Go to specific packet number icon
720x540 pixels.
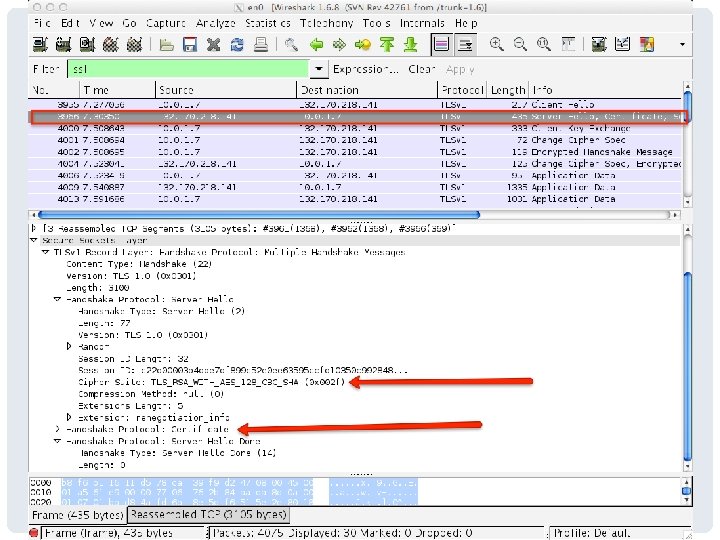tap(363, 45)
